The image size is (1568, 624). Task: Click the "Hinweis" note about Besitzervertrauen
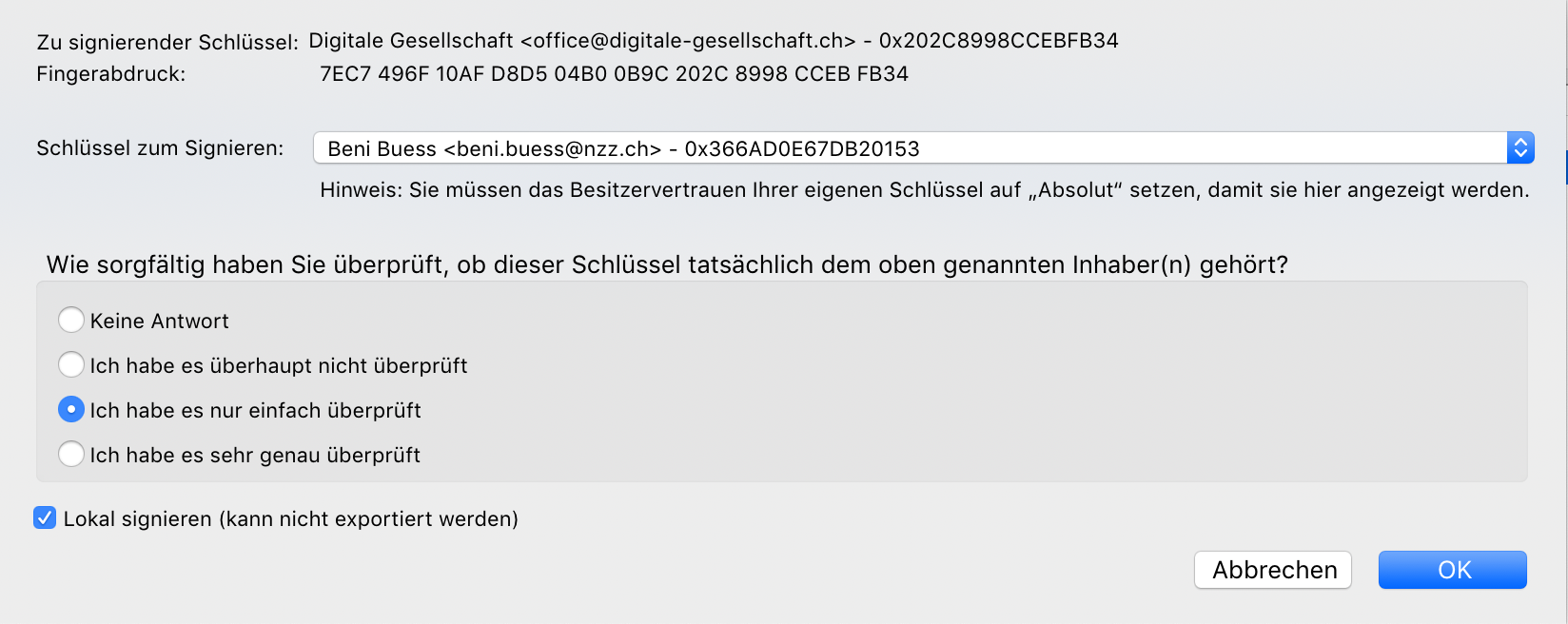[x=925, y=190]
